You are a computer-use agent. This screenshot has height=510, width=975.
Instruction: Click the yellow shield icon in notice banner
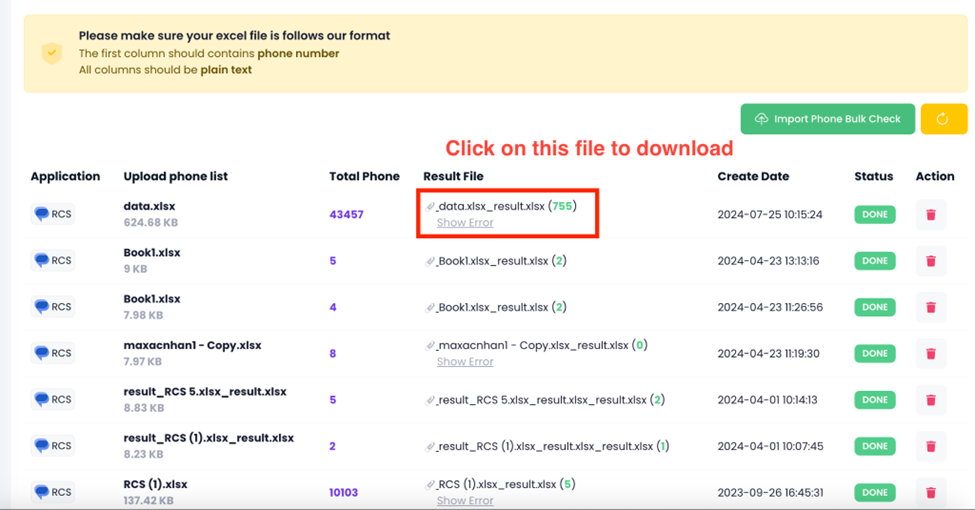[52, 53]
